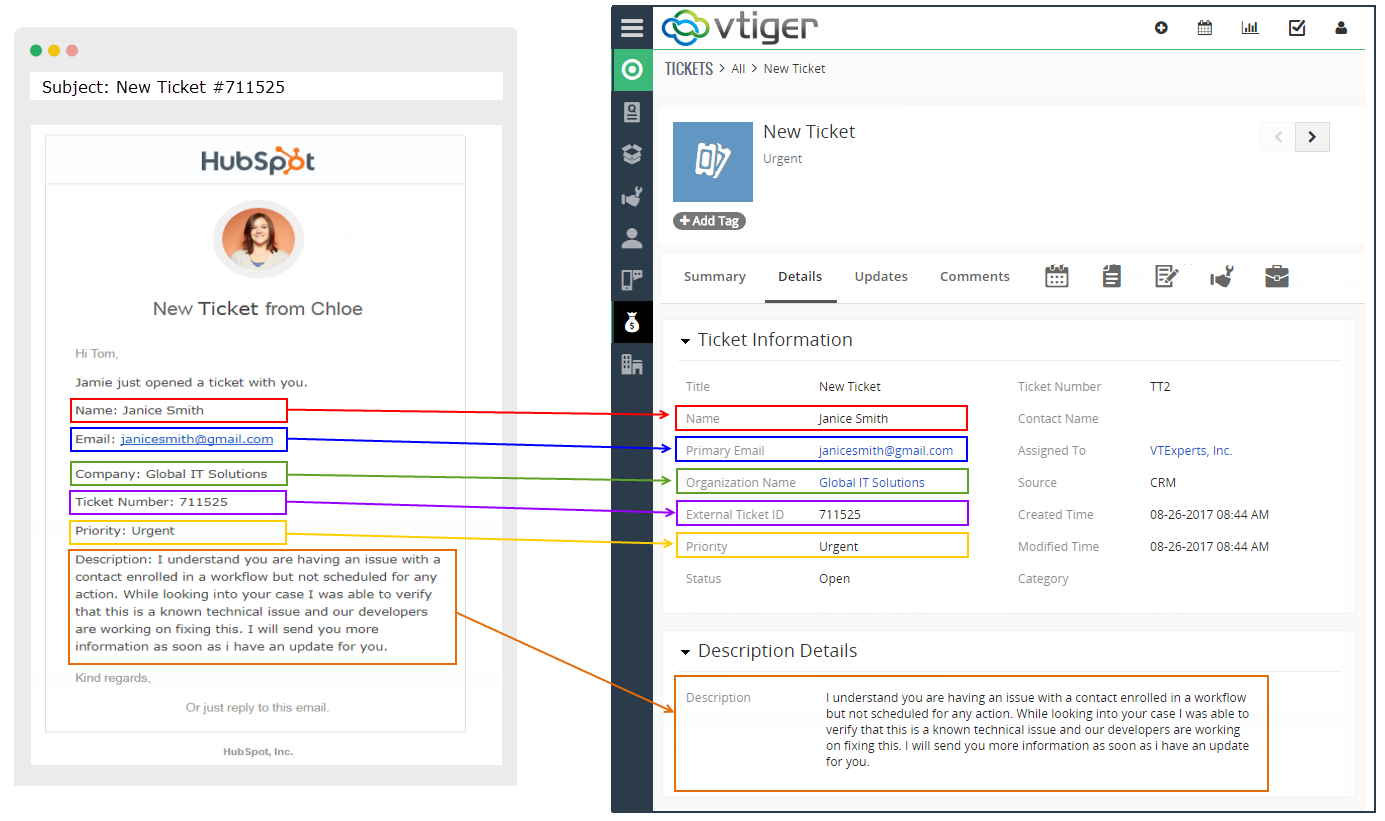Click 'Priority: Urgent' in the email

point(125,531)
